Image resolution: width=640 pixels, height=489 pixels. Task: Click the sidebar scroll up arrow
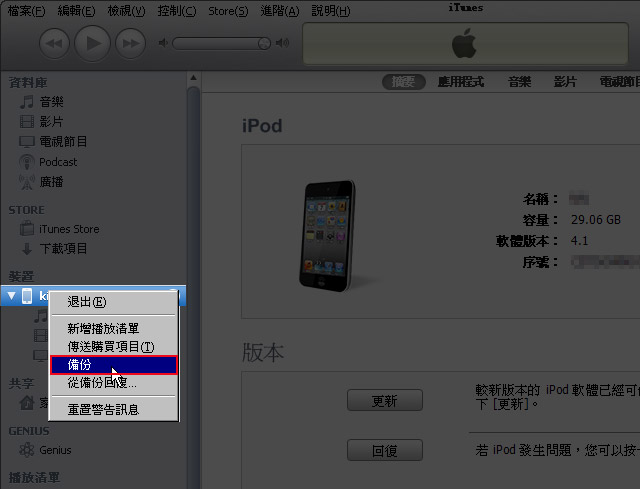click(193, 78)
